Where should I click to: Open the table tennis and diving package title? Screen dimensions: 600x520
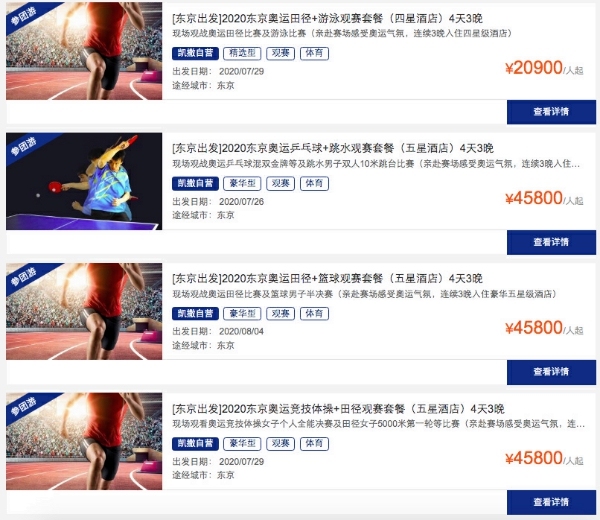pyautogui.click(x=333, y=148)
